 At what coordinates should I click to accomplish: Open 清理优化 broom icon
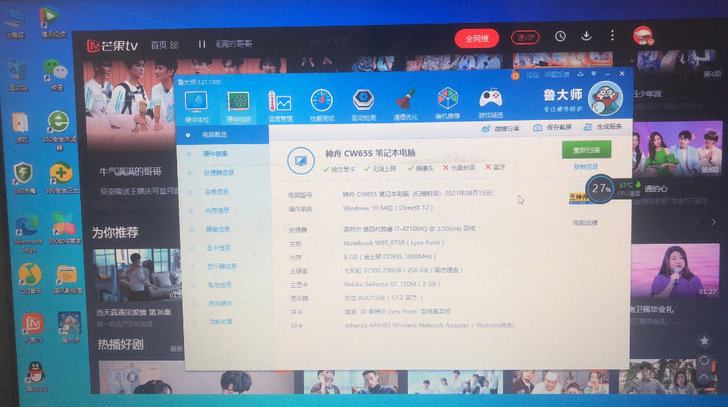tap(405, 99)
